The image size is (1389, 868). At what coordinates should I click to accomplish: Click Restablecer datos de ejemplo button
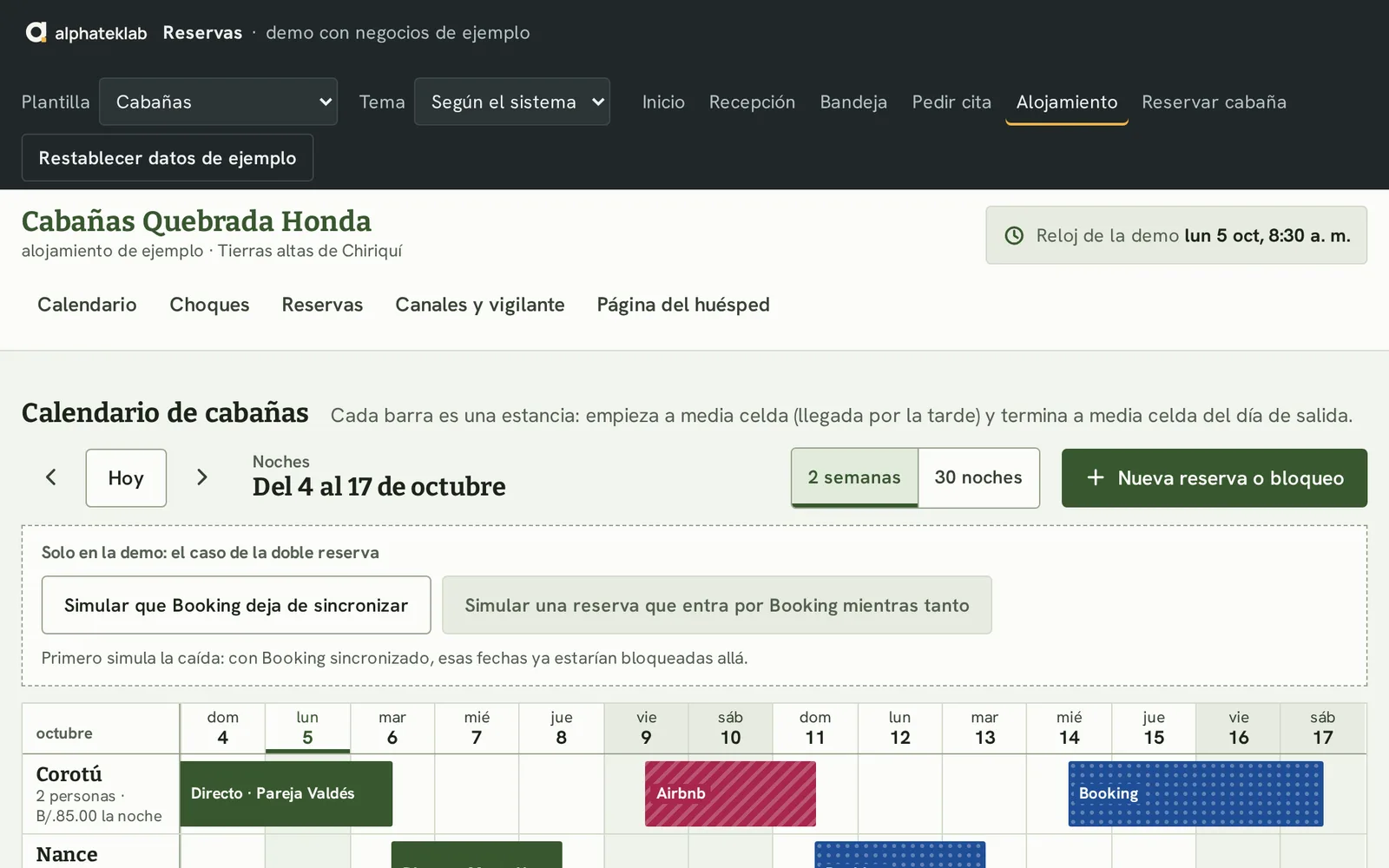tap(168, 158)
